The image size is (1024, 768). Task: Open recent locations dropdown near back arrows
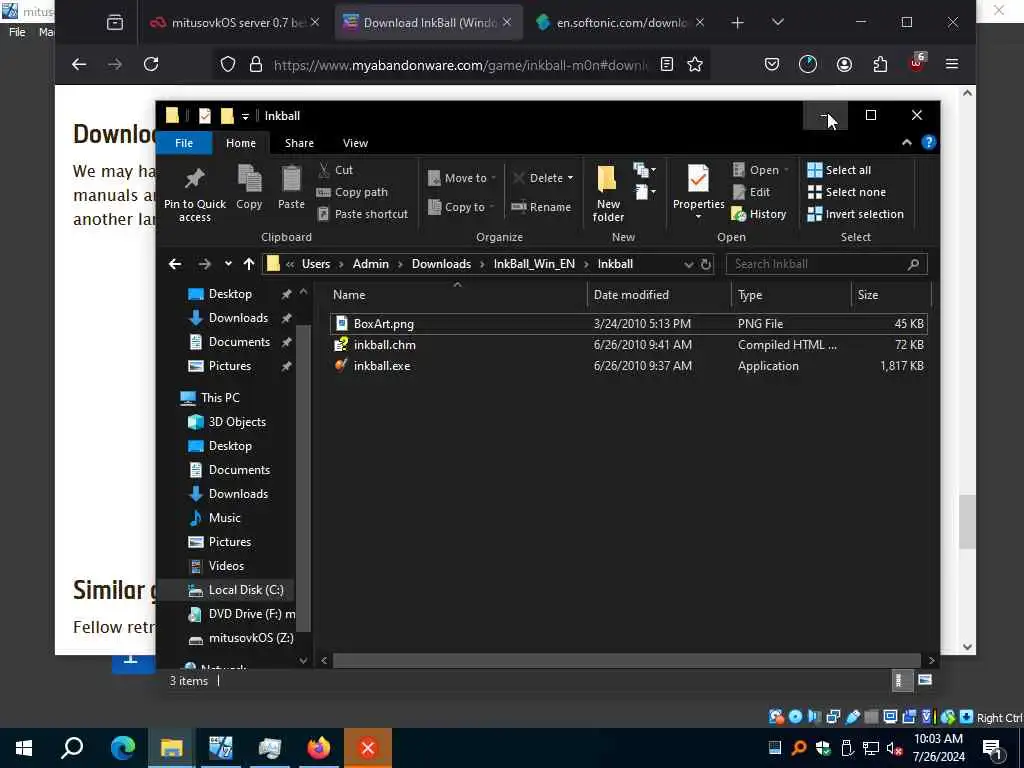coord(228,264)
